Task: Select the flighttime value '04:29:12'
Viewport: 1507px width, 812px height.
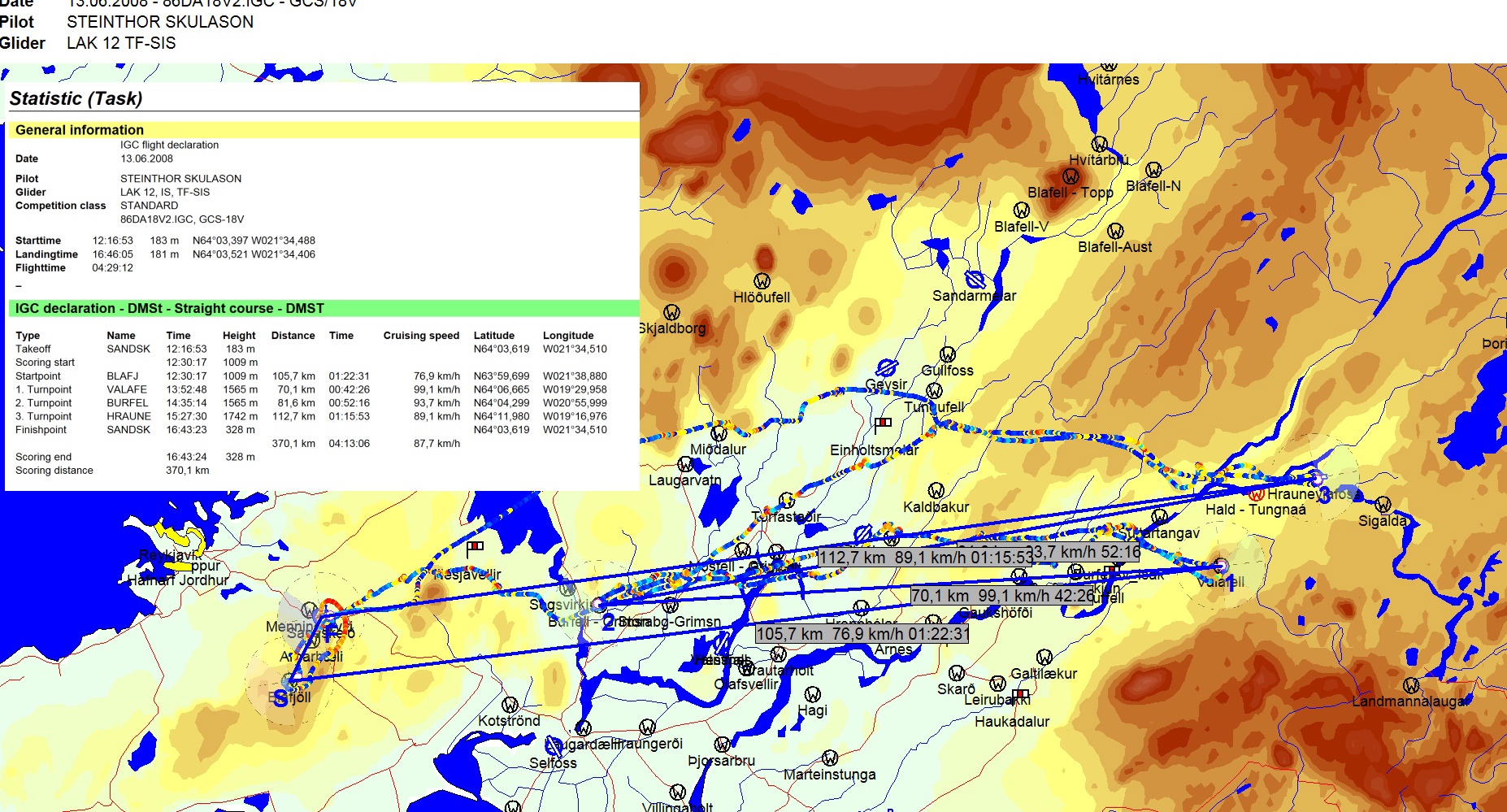Action: click(x=112, y=268)
